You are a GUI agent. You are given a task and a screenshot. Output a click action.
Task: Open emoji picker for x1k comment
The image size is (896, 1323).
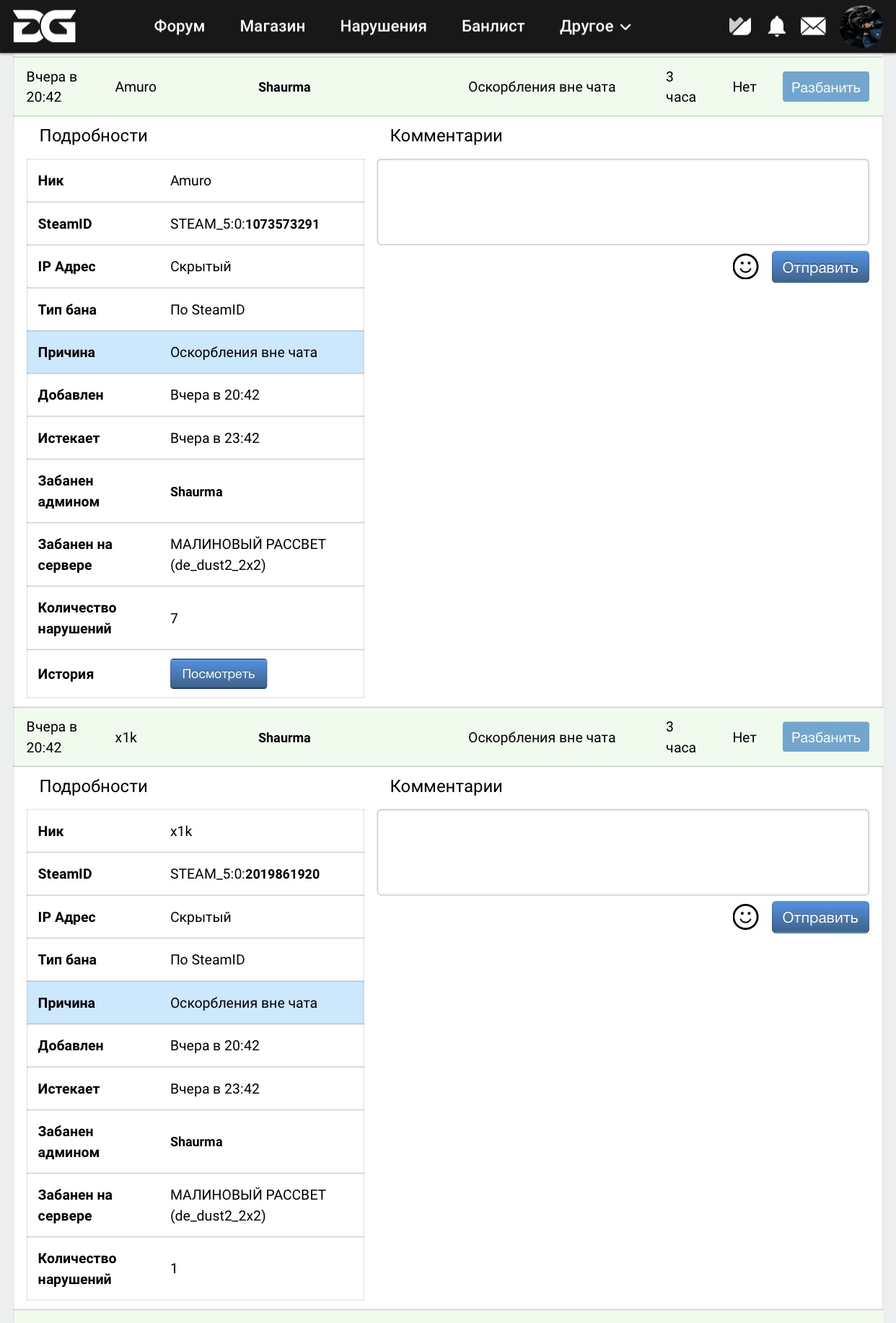point(745,918)
